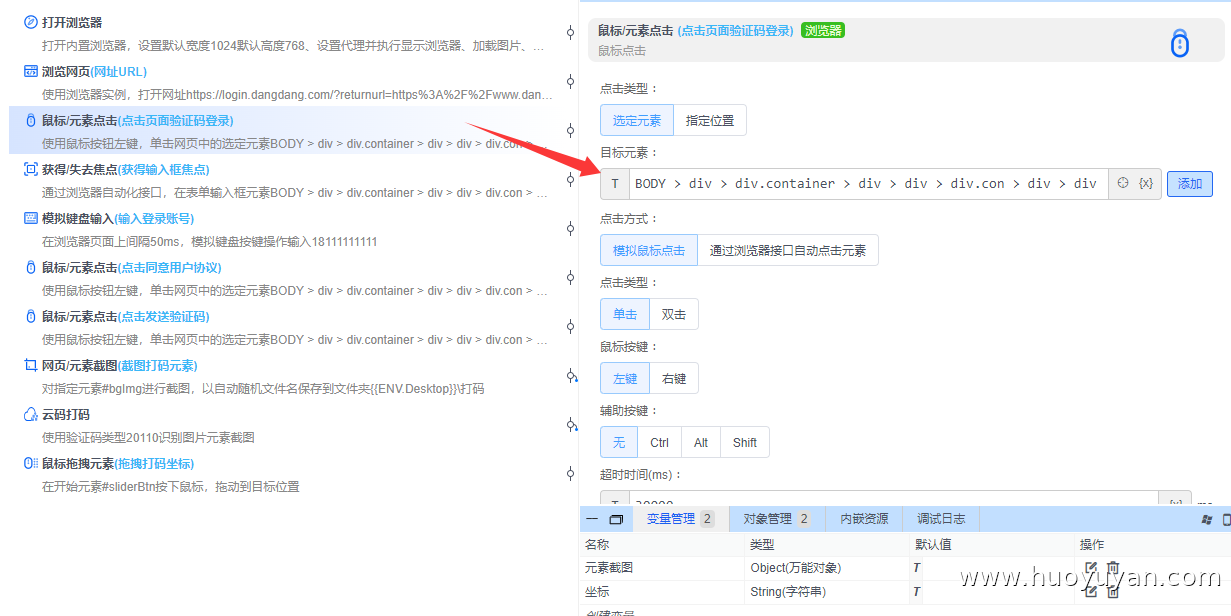This screenshot has width=1231, height=616.
Task: Select Alt modifier key
Action: click(x=701, y=442)
